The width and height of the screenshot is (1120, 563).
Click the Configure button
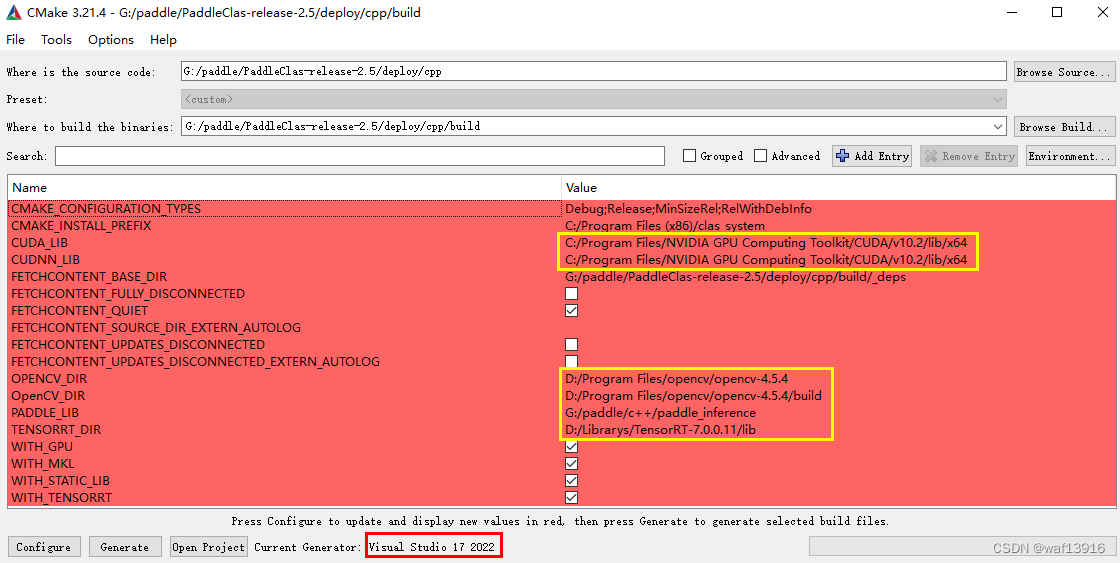coord(44,547)
